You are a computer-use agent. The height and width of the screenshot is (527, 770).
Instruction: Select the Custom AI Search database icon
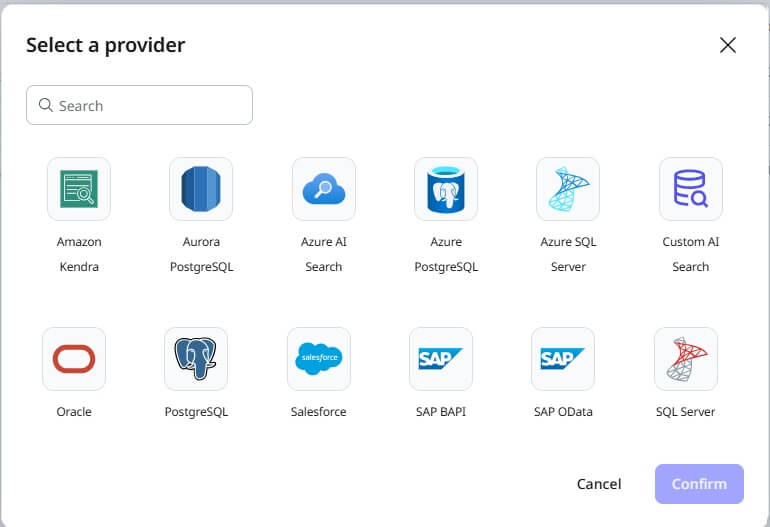(x=690, y=189)
